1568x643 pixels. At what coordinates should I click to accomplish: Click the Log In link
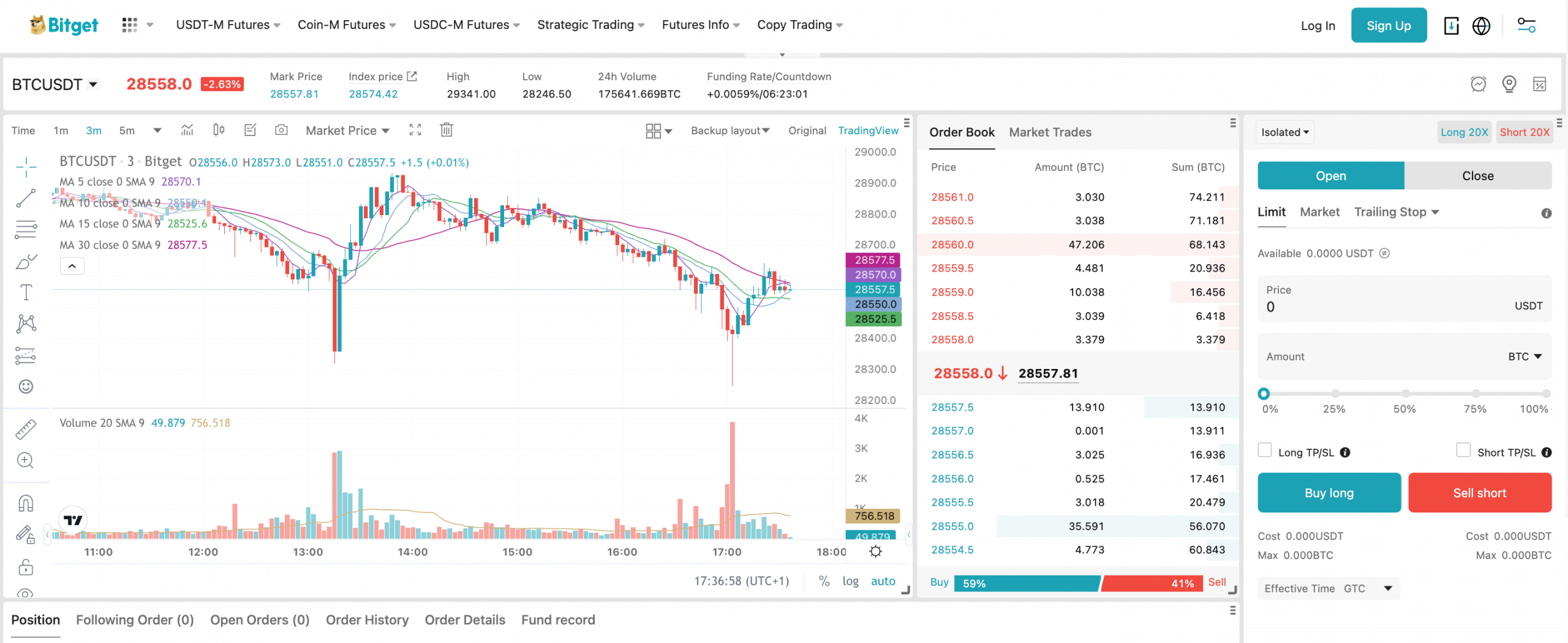click(1317, 26)
